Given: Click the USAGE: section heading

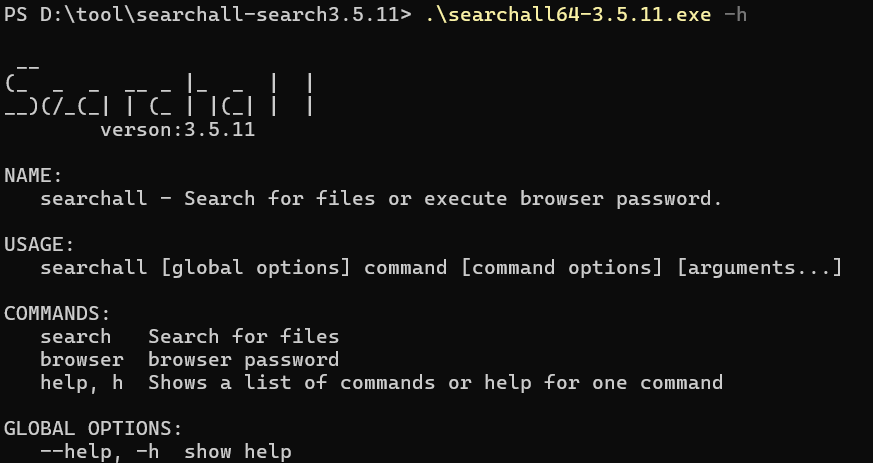Looking at the screenshot, I should coord(39,245).
